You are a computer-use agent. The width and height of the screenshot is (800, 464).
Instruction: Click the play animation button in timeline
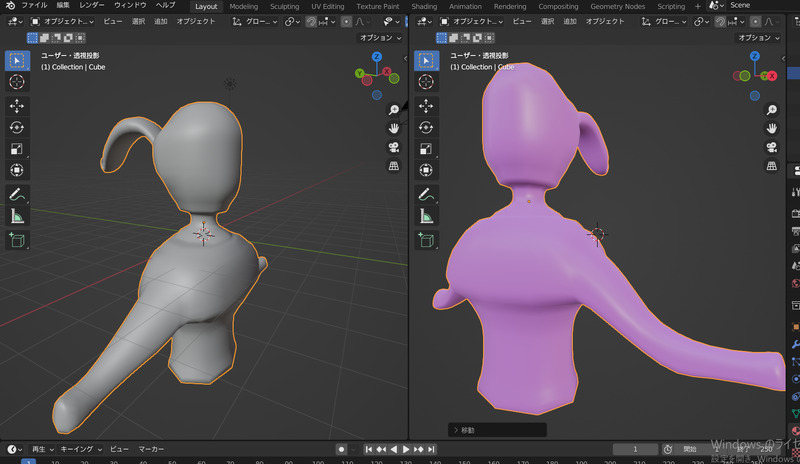click(x=405, y=450)
